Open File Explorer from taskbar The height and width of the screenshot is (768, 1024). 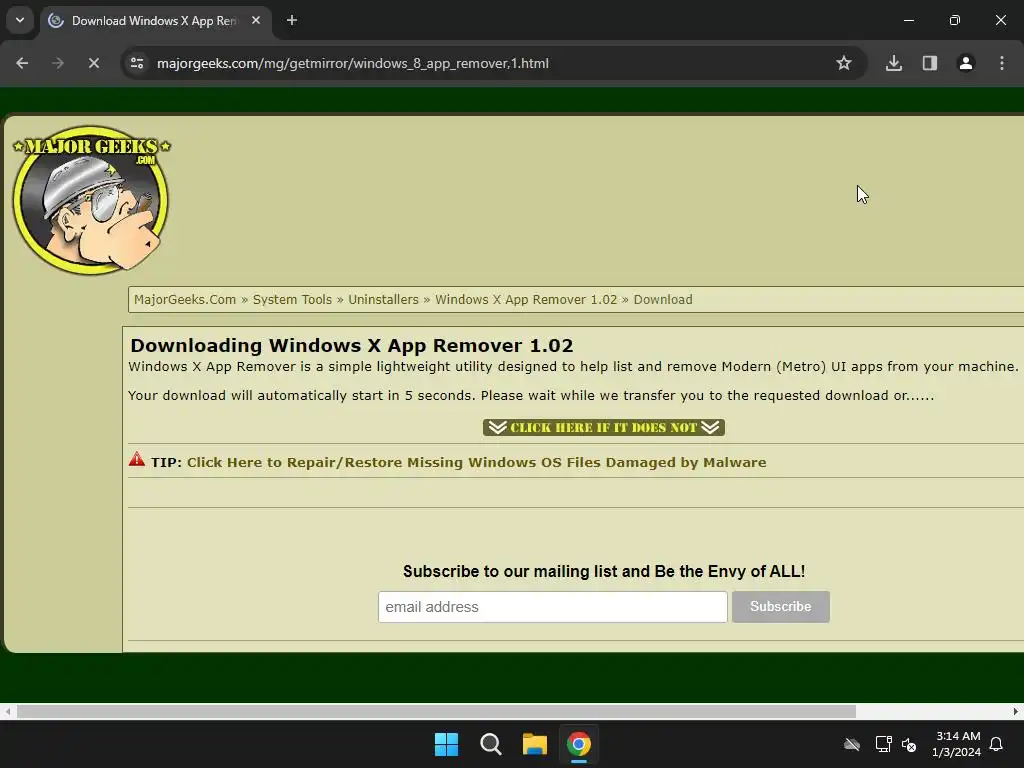pyautogui.click(x=535, y=744)
